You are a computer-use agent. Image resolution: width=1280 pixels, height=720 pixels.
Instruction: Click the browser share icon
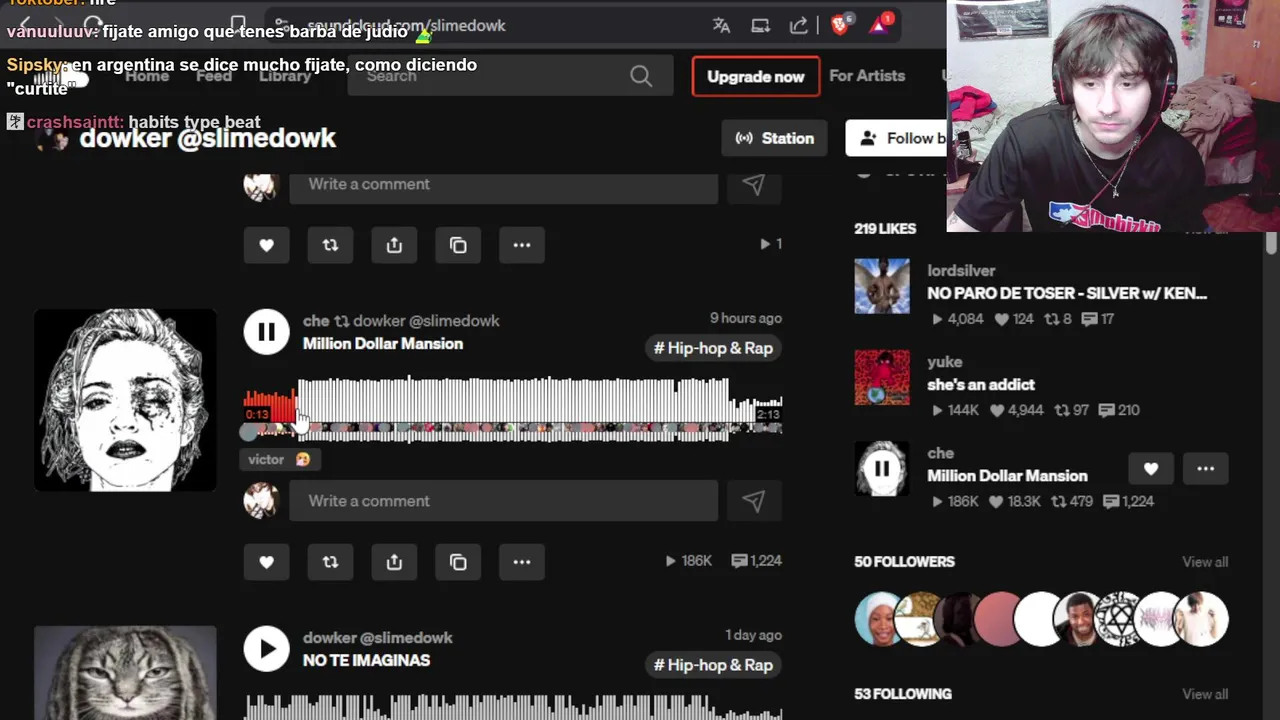(x=799, y=26)
